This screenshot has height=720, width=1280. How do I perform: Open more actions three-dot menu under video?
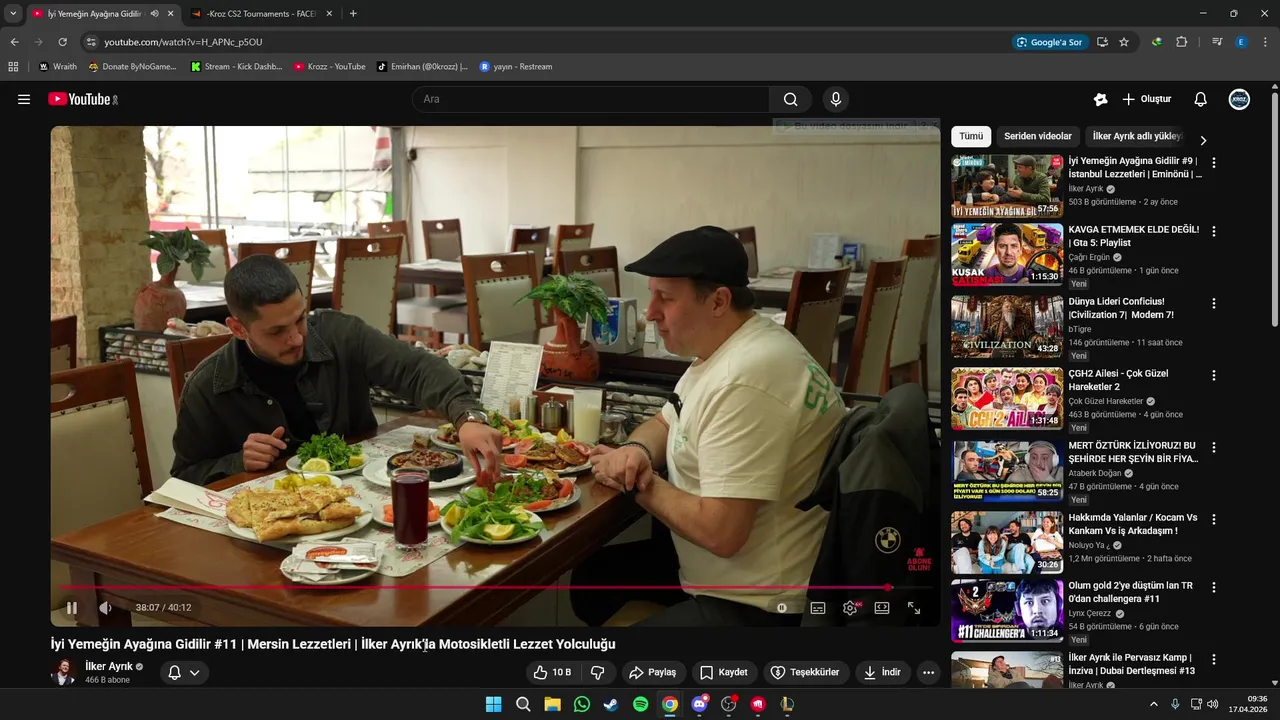[x=929, y=672]
